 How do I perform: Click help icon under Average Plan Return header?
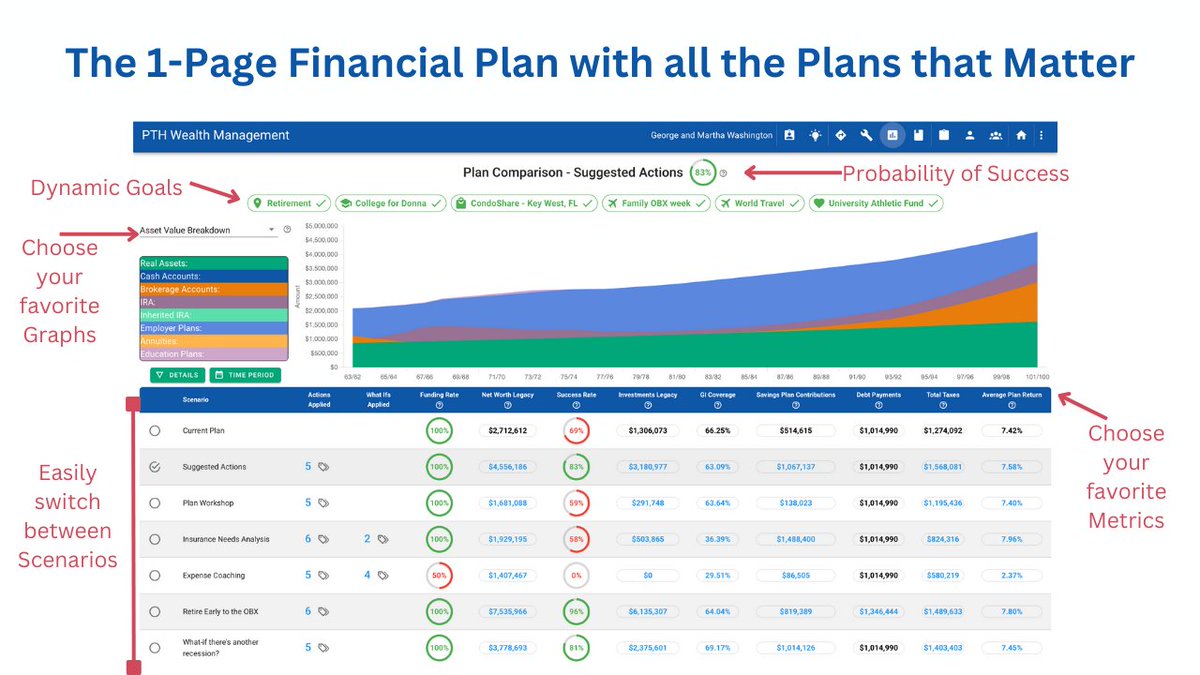[1010, 405]
